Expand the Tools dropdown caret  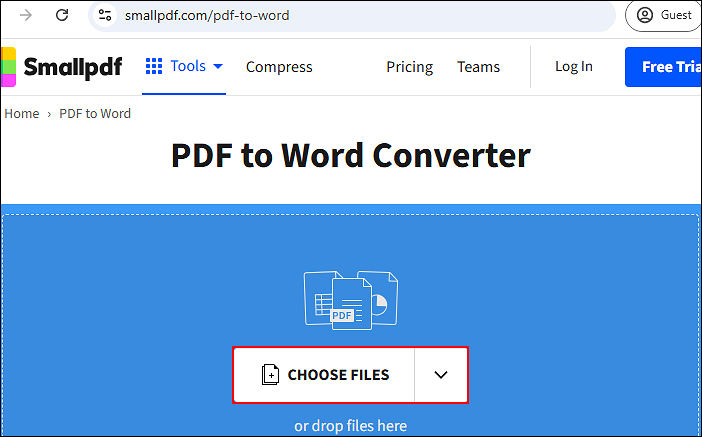pos(218,67)
